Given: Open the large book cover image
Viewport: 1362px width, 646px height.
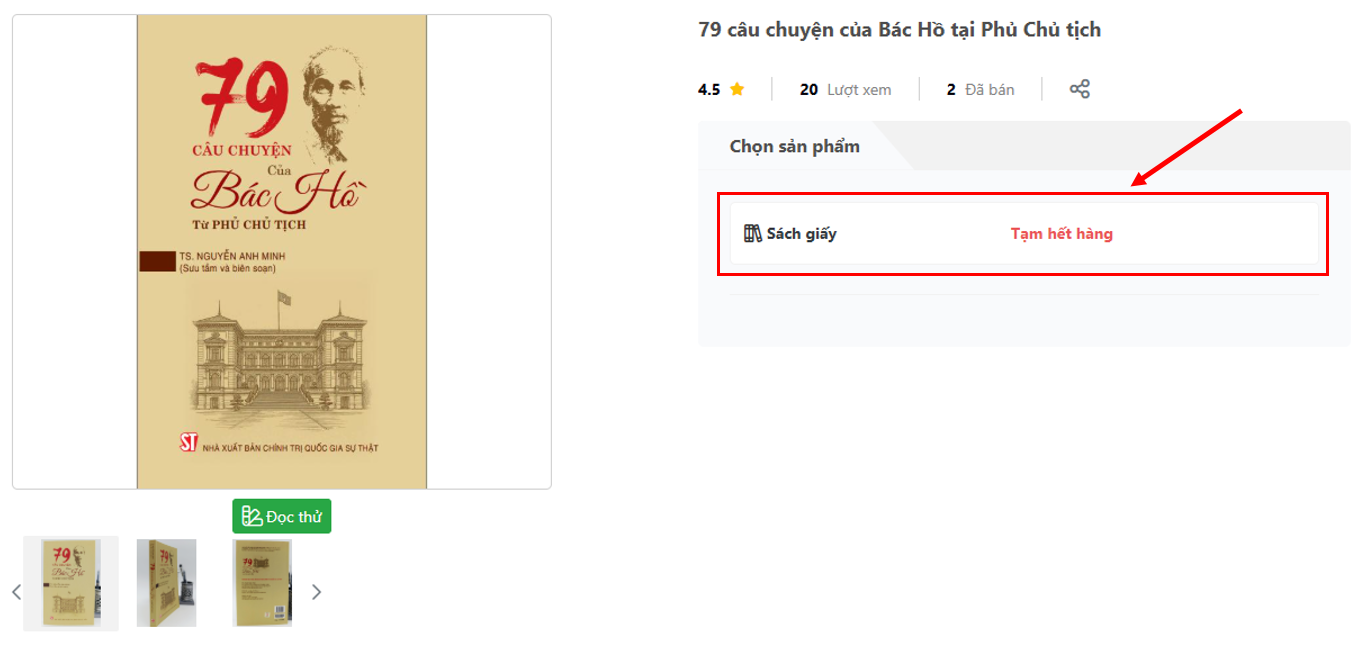Looking at the screenshot, I should 282,252.
